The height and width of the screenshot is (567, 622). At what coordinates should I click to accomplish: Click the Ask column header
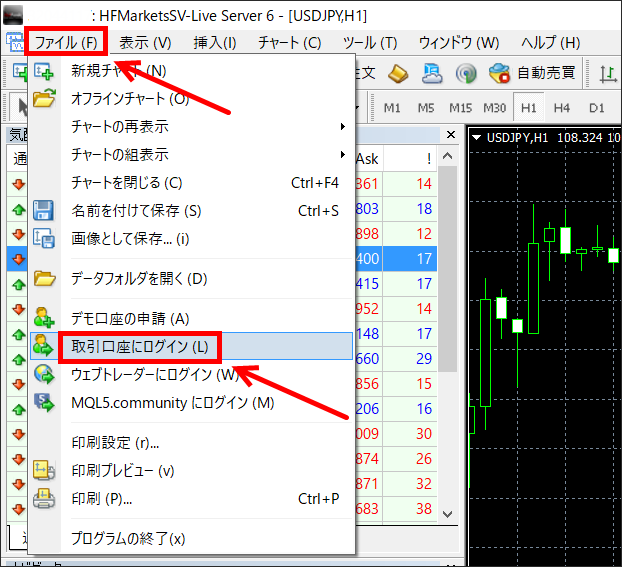367,158
